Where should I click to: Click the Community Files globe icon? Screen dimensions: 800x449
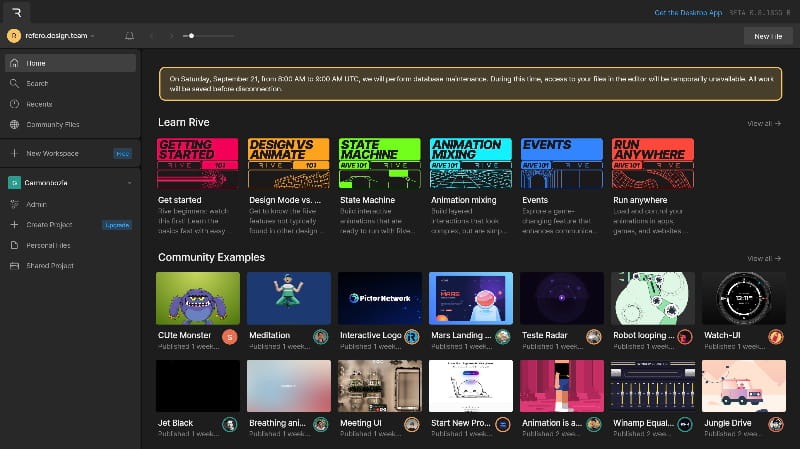(15, 125)
